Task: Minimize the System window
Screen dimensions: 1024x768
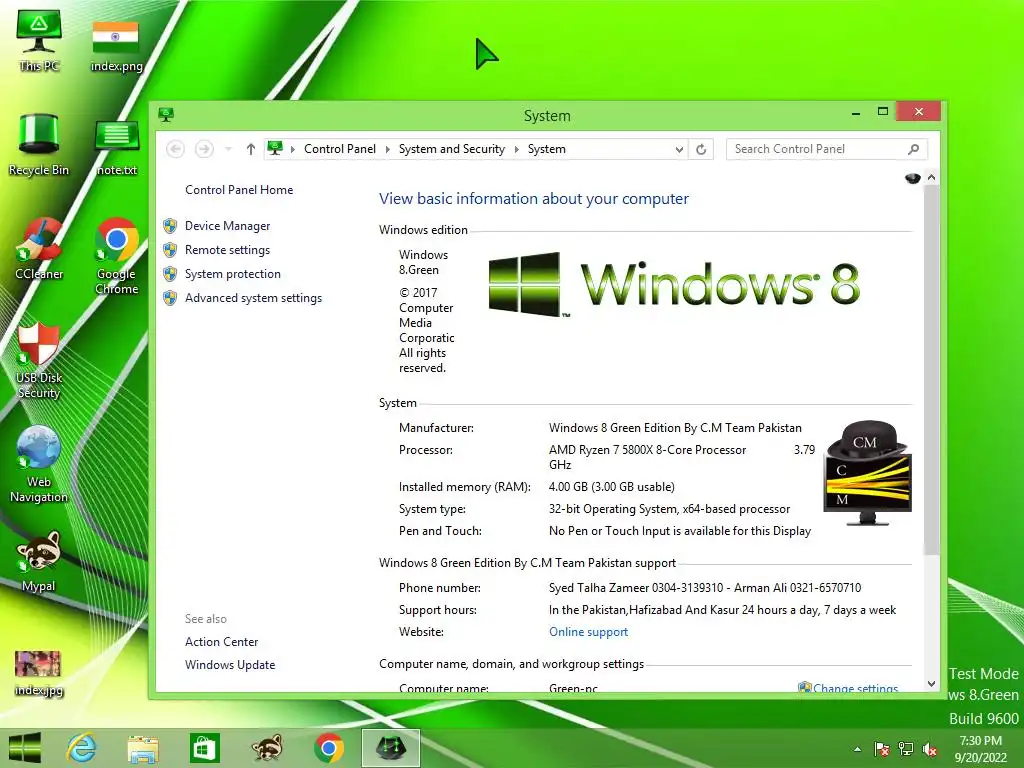Action: 856,112
